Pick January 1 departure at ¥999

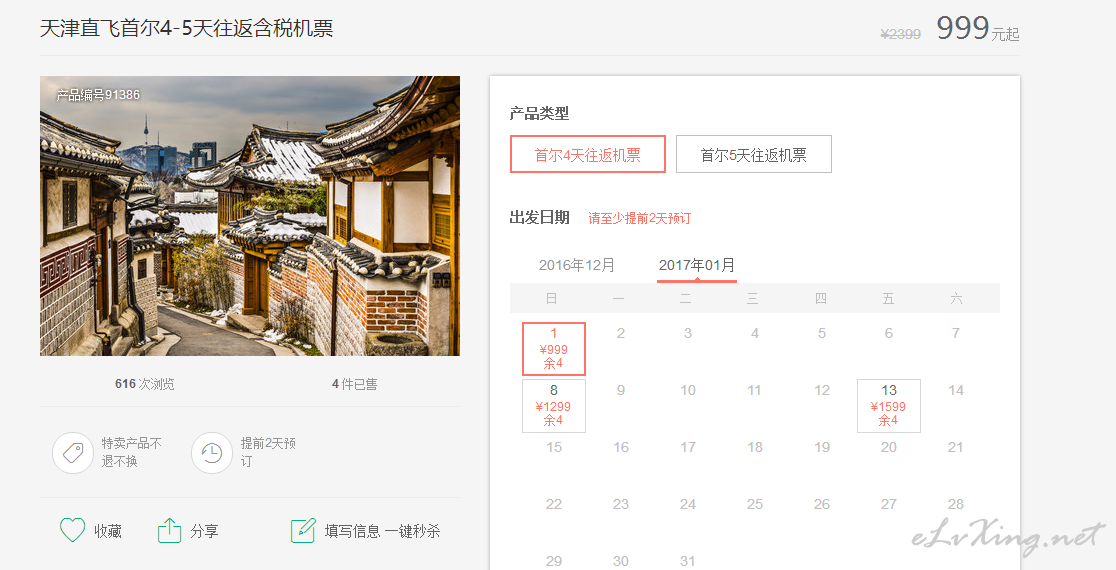(x=554, y=349)
